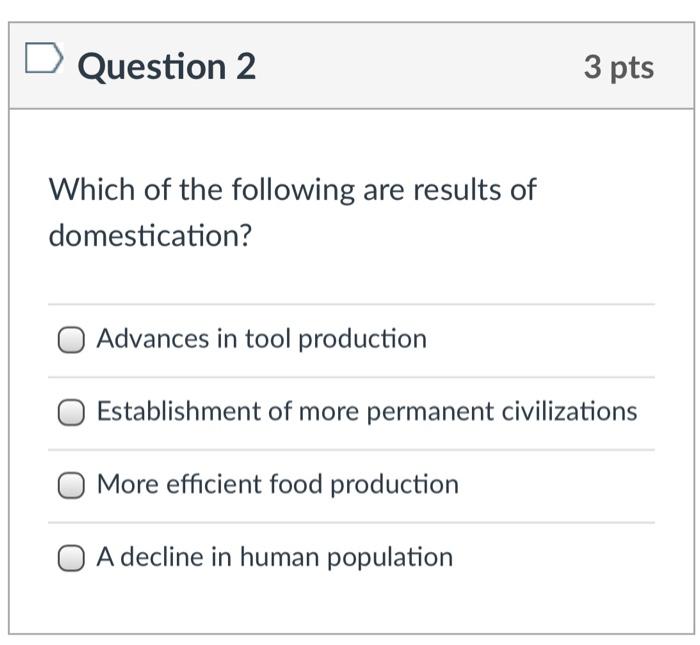
Task: Click 'A decline in human population' answer label
Action: (x=274, y=557)
